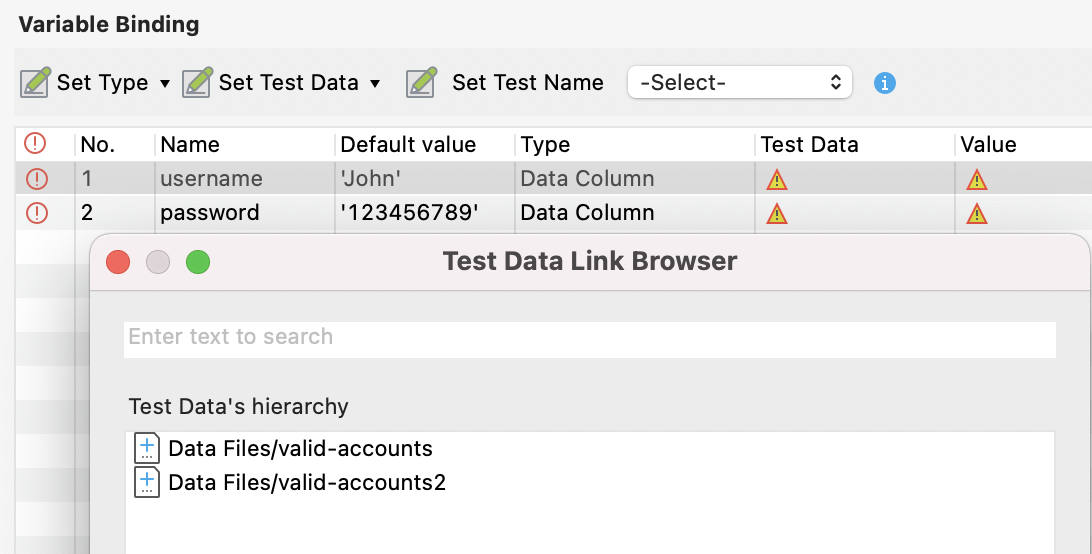Click the green zoom window button
The width and height of the screenshot is (1092, 554).
[198, 262]
